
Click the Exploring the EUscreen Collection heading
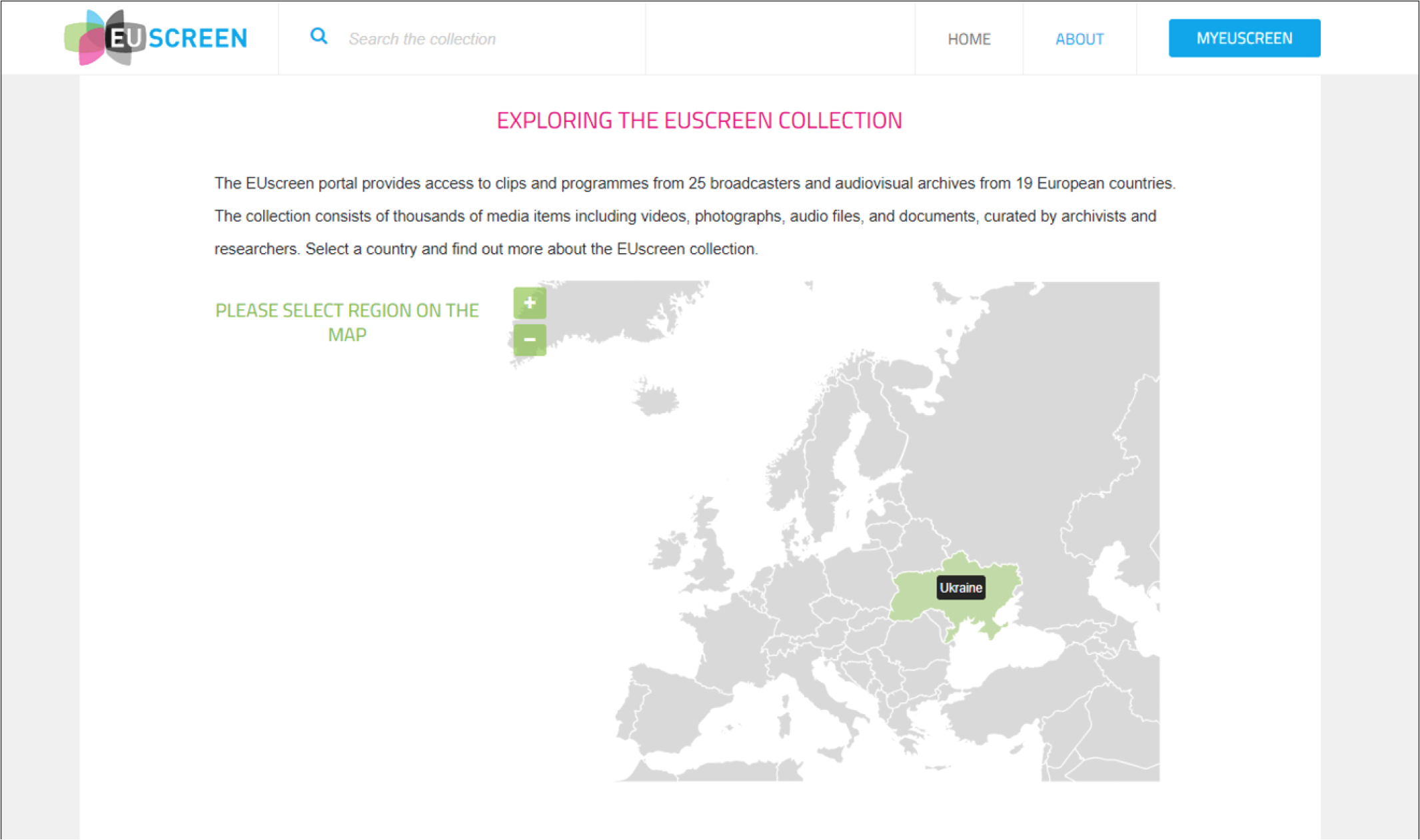coord(700,121)
